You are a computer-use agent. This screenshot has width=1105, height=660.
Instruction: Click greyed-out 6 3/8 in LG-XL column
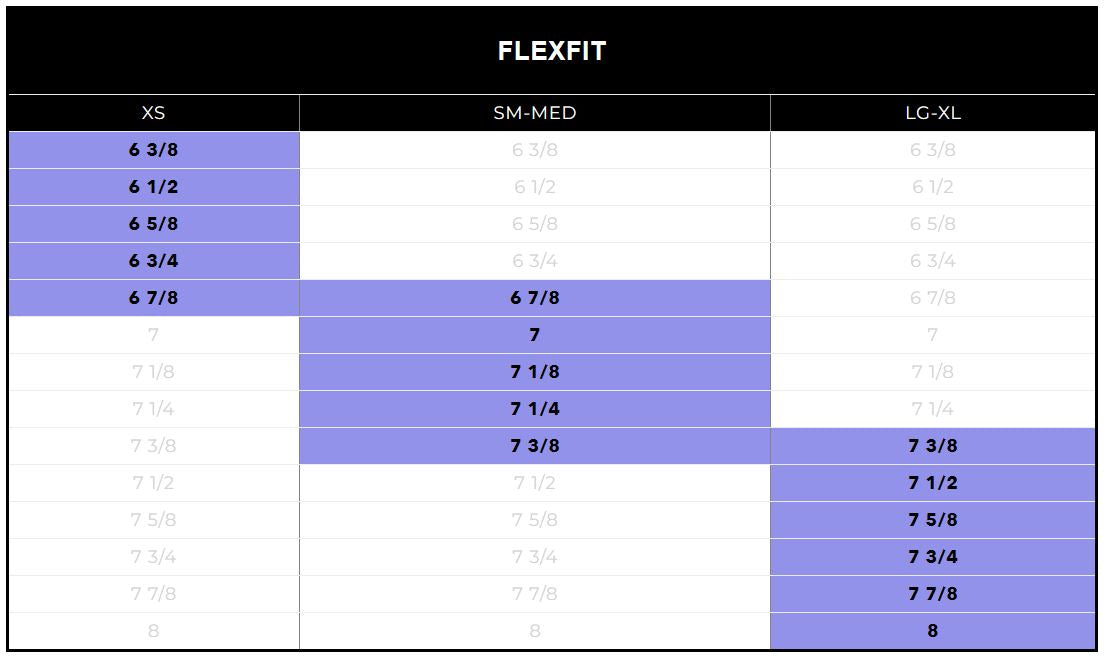[933, 150]
